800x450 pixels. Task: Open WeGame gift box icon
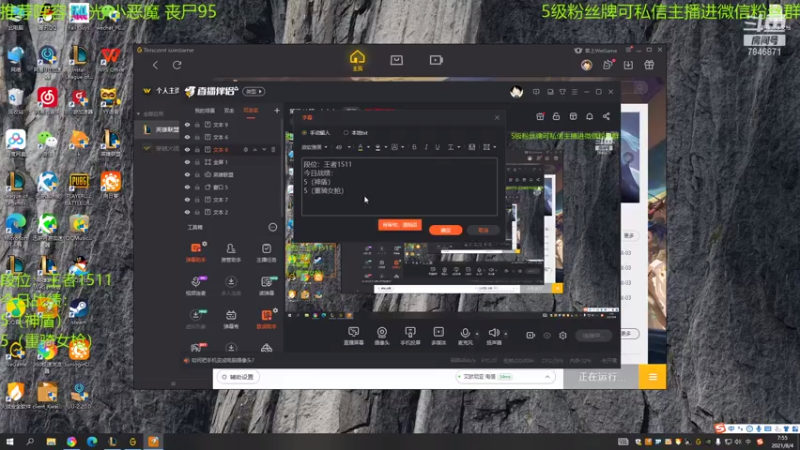(x=649, y=65)
